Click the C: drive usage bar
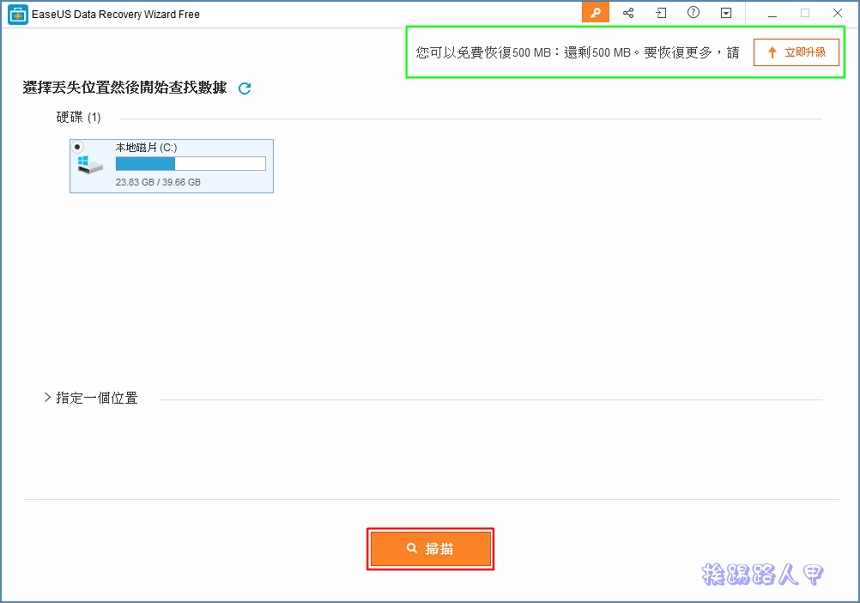This screenshot has width=860, height=603. point(191,164)
